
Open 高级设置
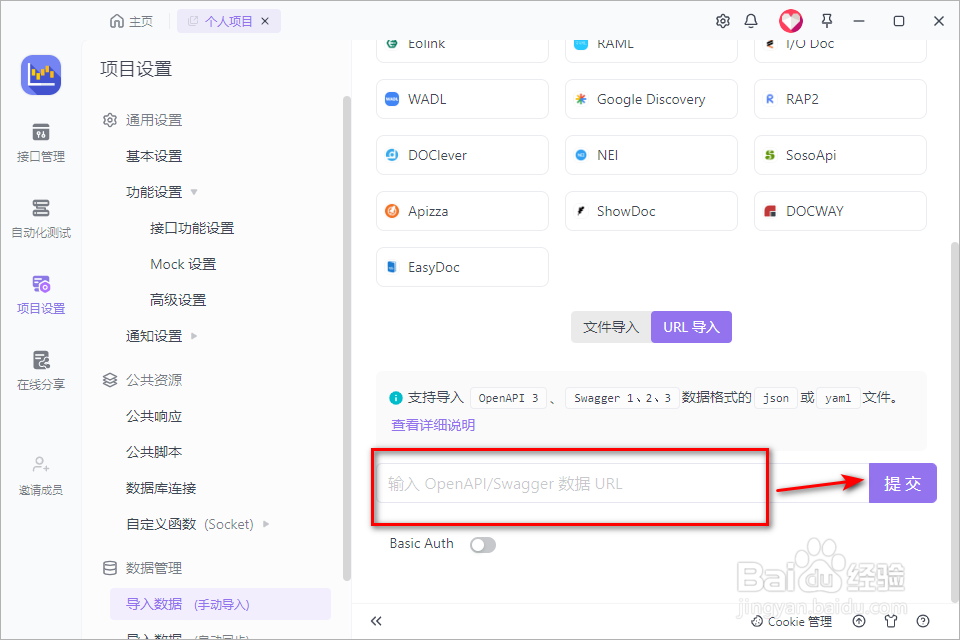pyautogui.click(x=178, y=300)
